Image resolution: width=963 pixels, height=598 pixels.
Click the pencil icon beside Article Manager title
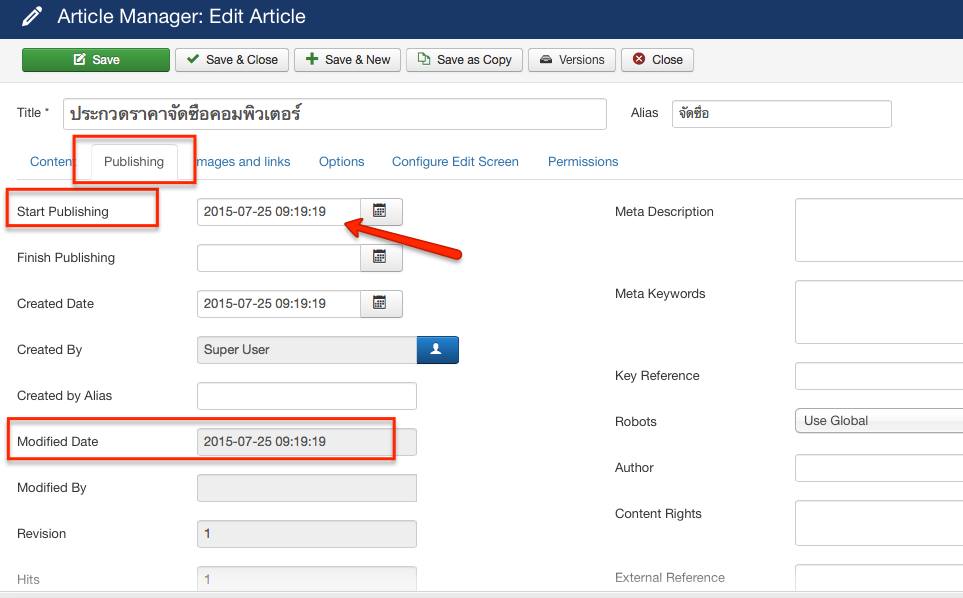pyautogui.click(x=32, y=17)
